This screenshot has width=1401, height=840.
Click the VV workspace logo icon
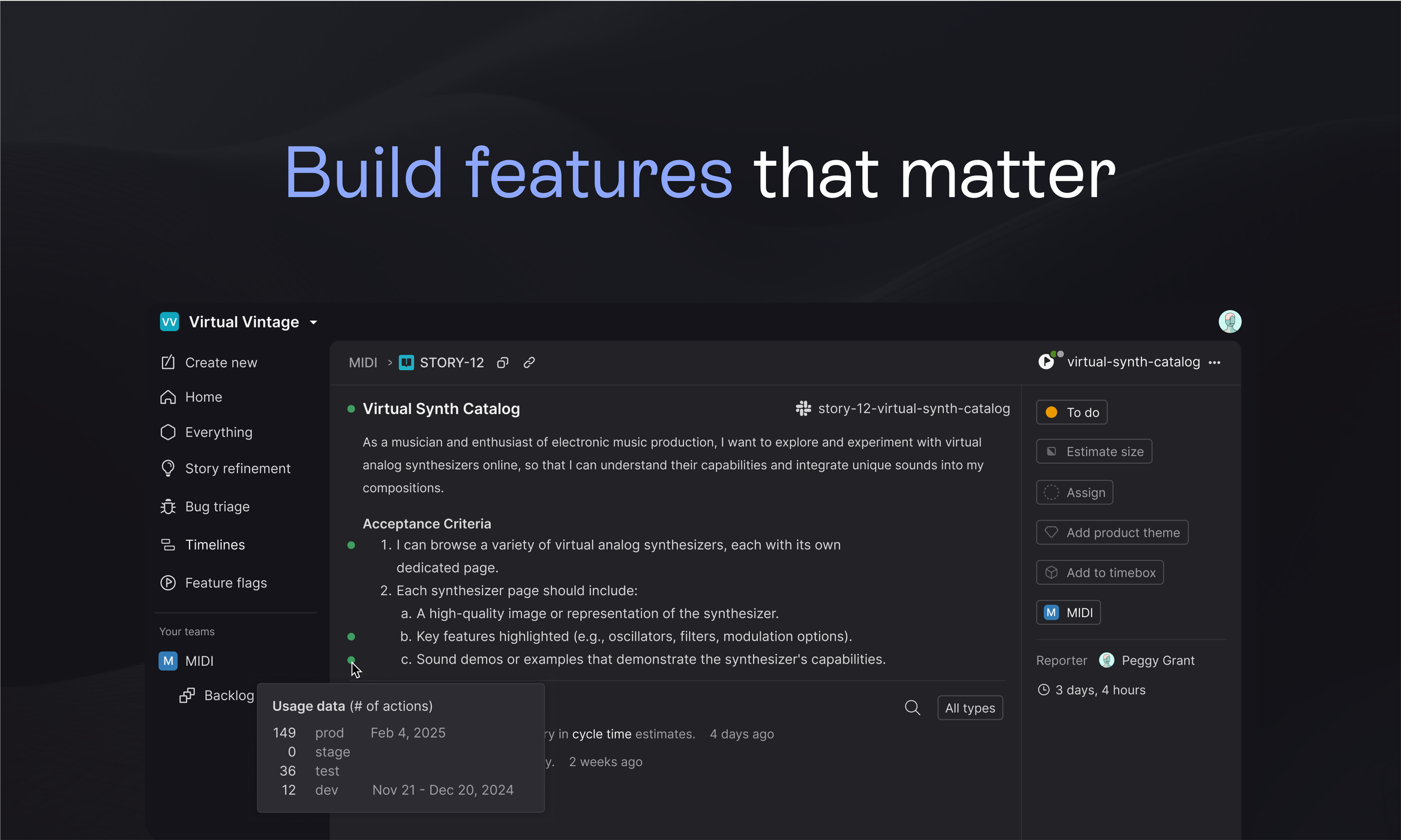pos(169,322)
